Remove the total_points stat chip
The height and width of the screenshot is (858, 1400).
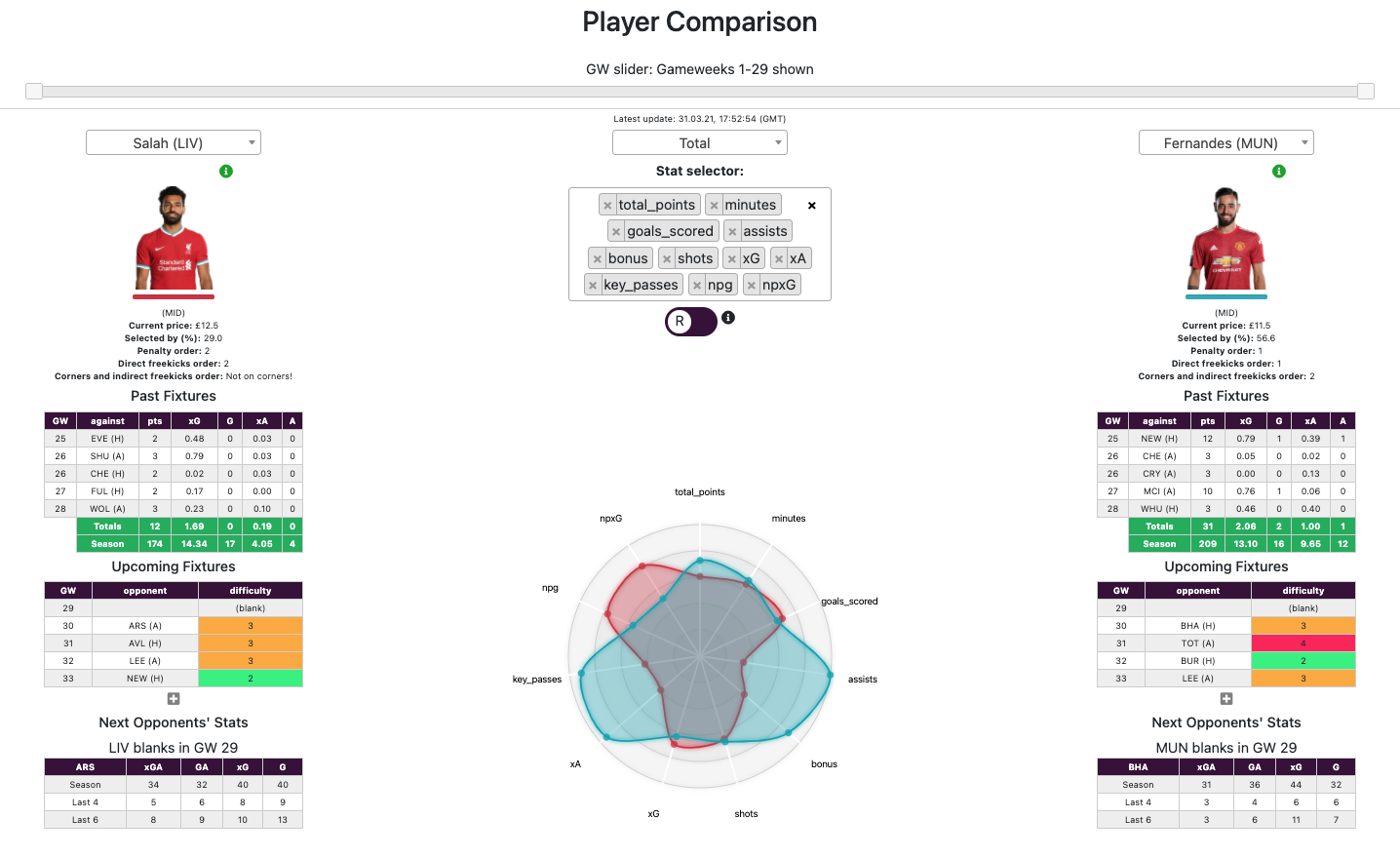point(608,204)
